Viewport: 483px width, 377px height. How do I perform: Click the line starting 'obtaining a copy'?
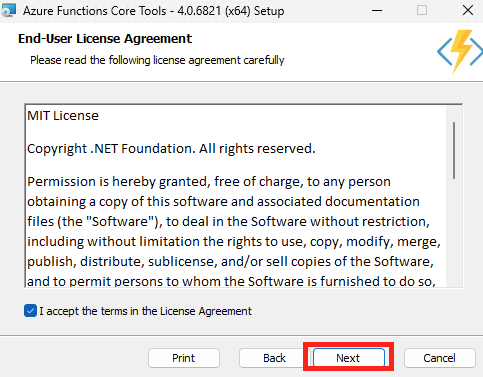[x=223, y=202]
